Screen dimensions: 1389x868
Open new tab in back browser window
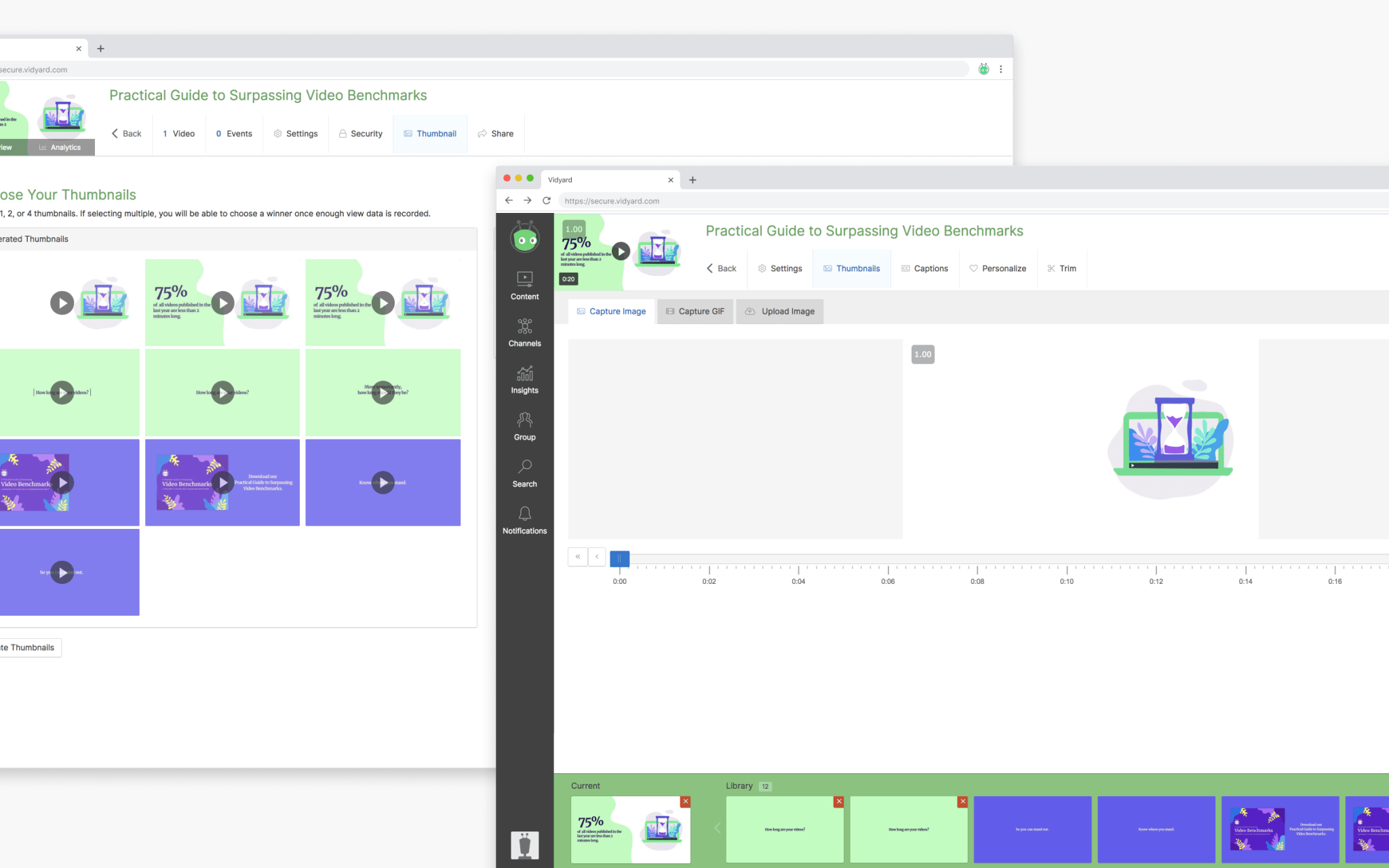(100, 49)
